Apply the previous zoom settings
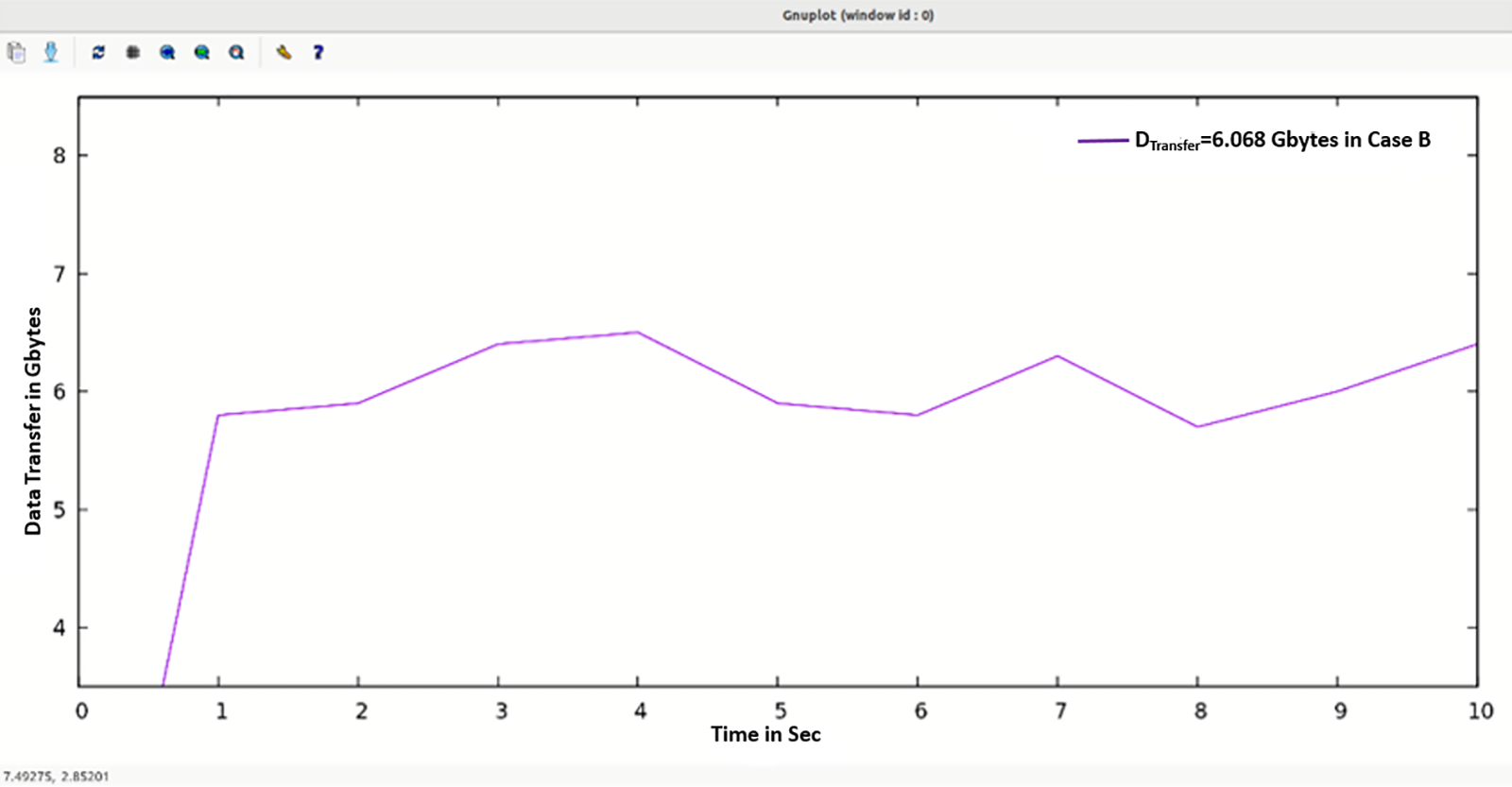The height and width of the screenshot is (787, 1512). point(167,52)
